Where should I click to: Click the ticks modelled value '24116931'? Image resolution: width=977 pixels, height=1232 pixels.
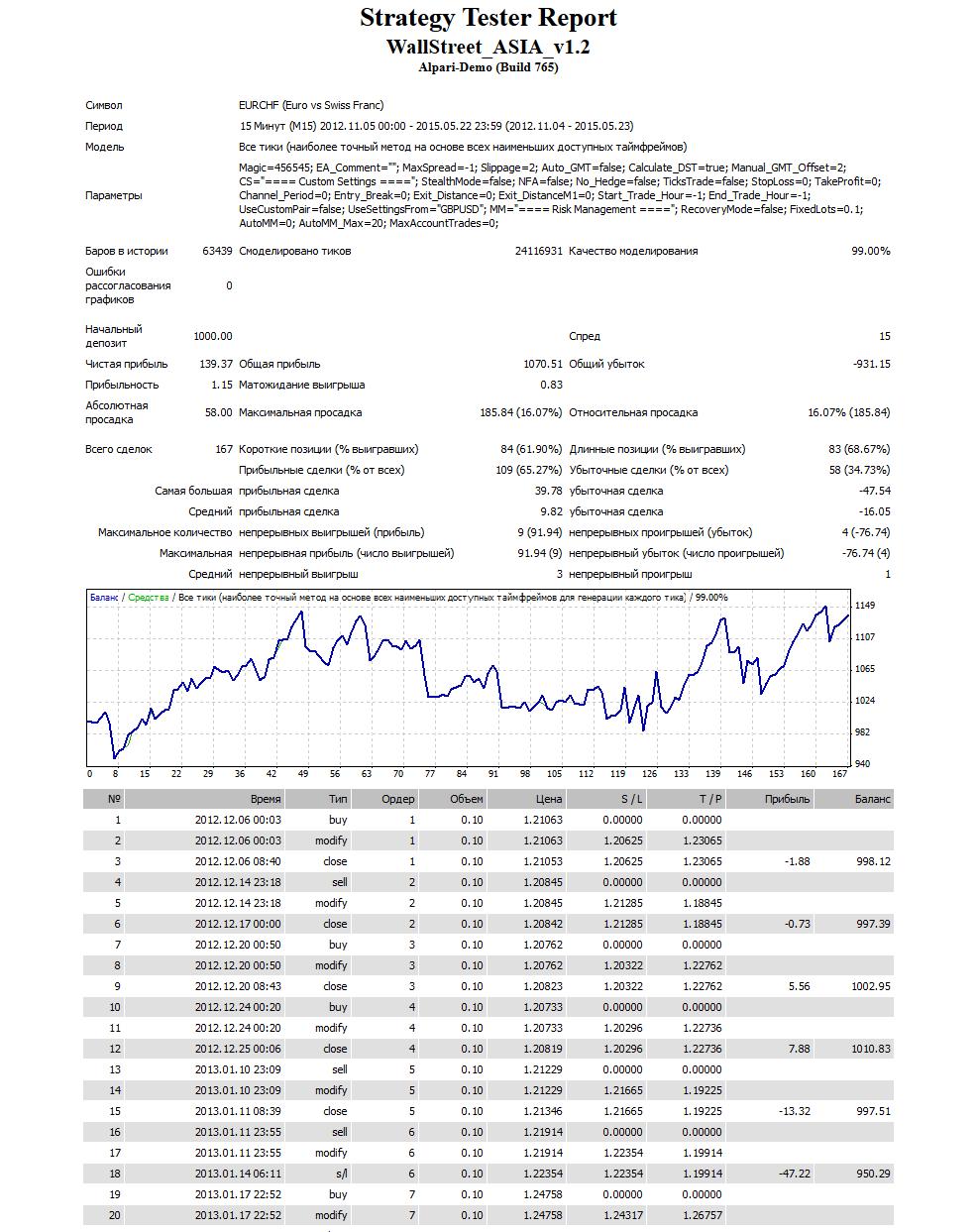click(538, 251)
